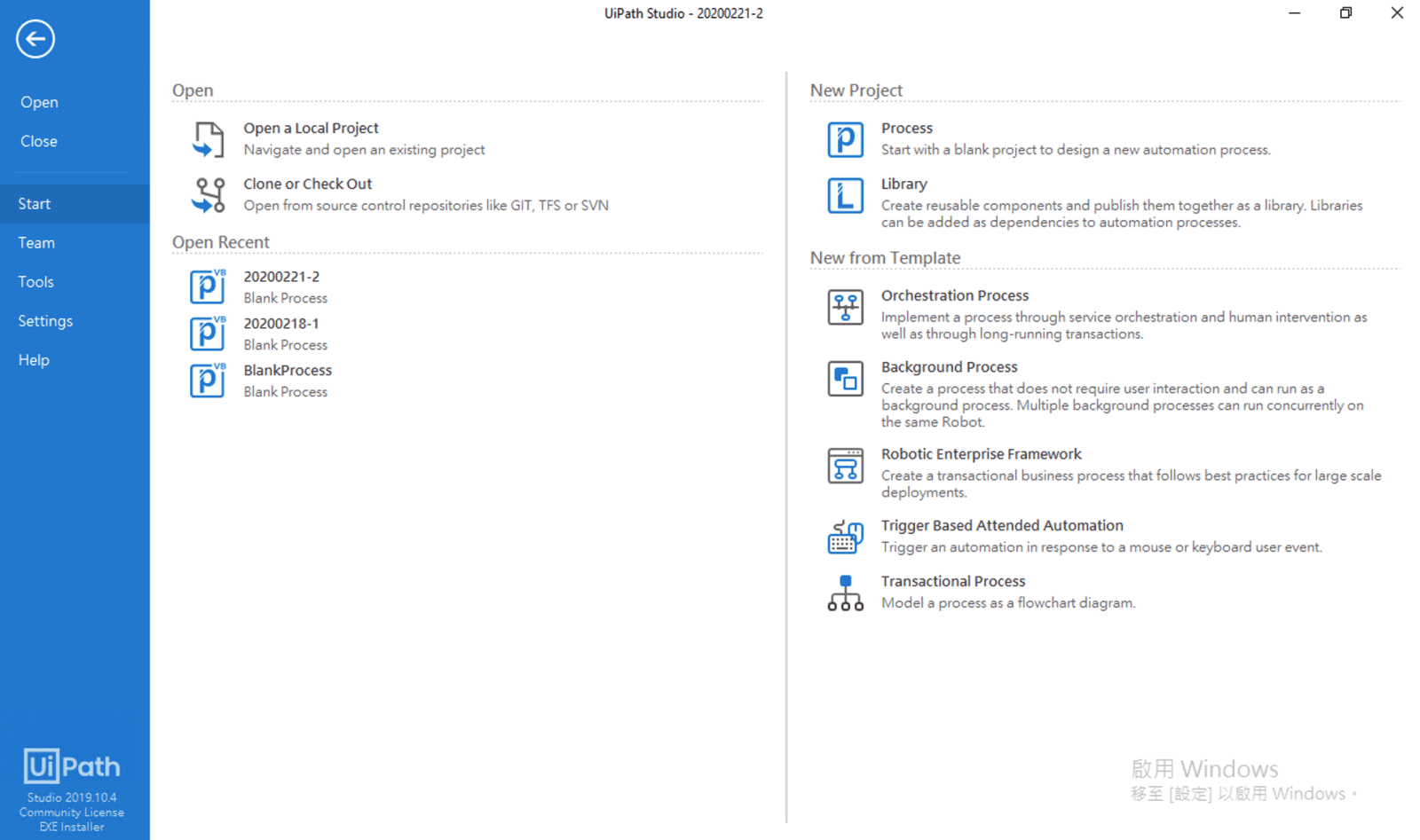This screenshot has height=840, width=1420.
Task: Create a new Library project
Action: 904,184
